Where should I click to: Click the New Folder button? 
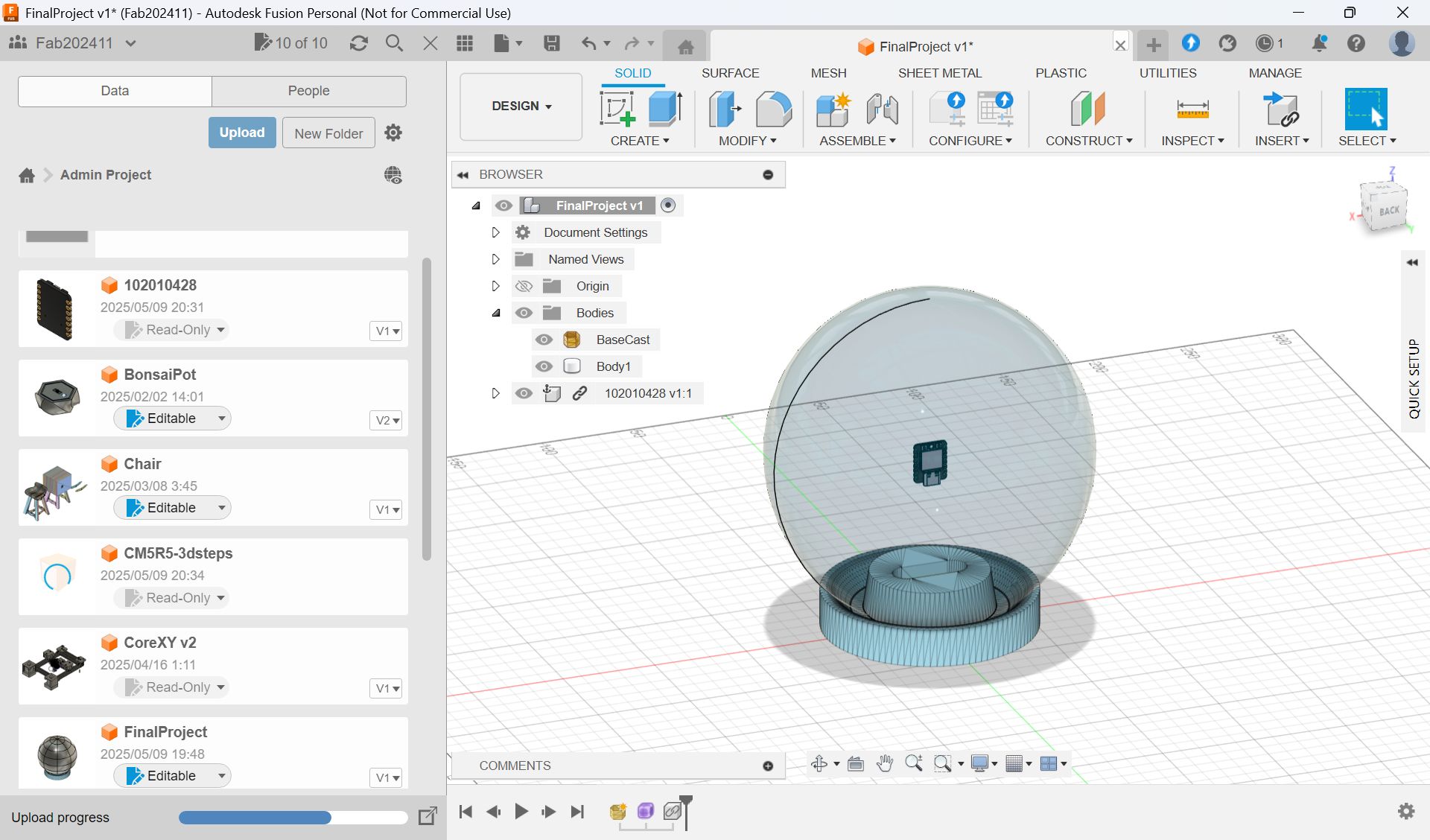[x=328, y=133]
